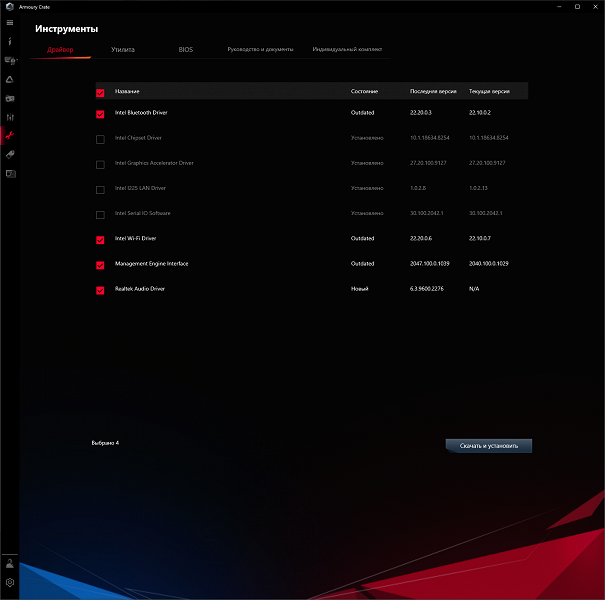Select the Management Engine Interface name
The height and width of the screenshot is (600, 605).
152,264
